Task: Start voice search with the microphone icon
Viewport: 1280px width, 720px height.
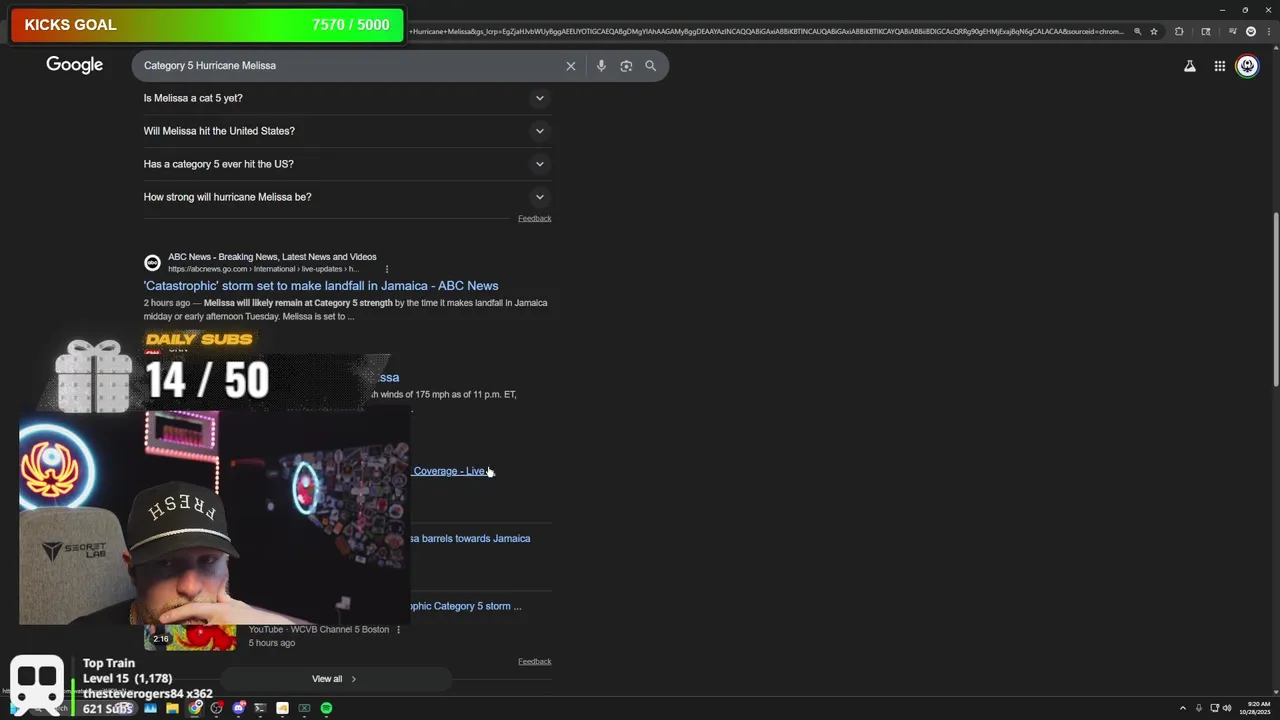Action: tap(601, 66)
